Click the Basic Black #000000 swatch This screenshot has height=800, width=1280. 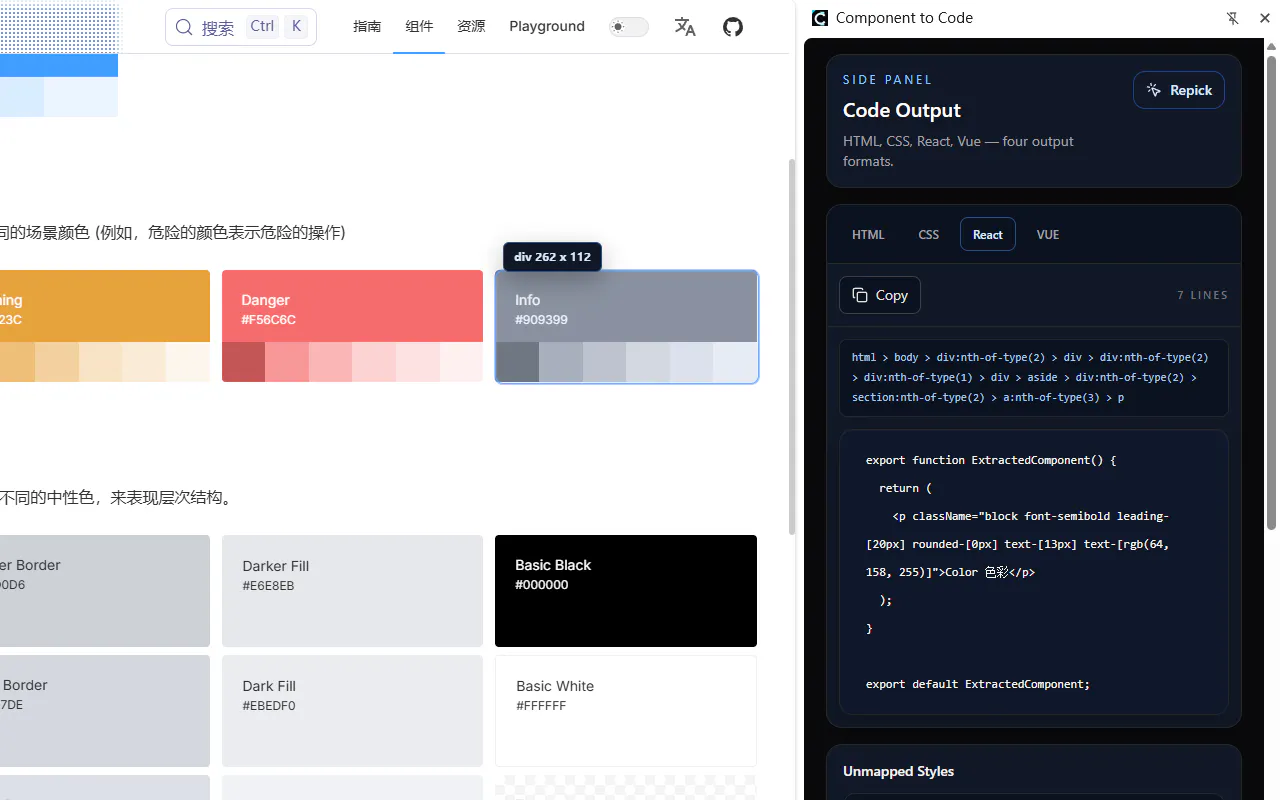(x=626, y=591)
